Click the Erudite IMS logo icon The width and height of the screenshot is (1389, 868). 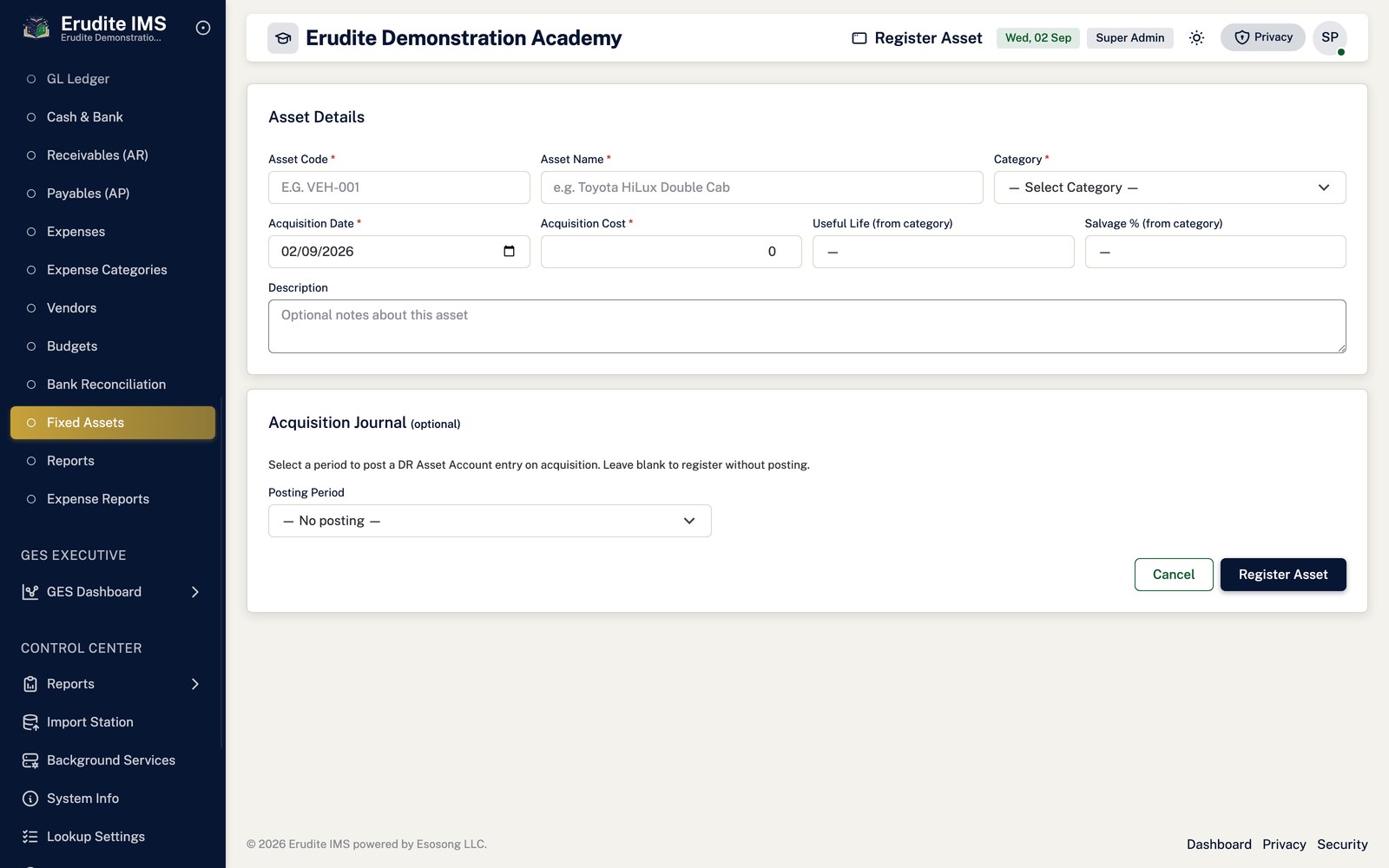coord(36,29)
